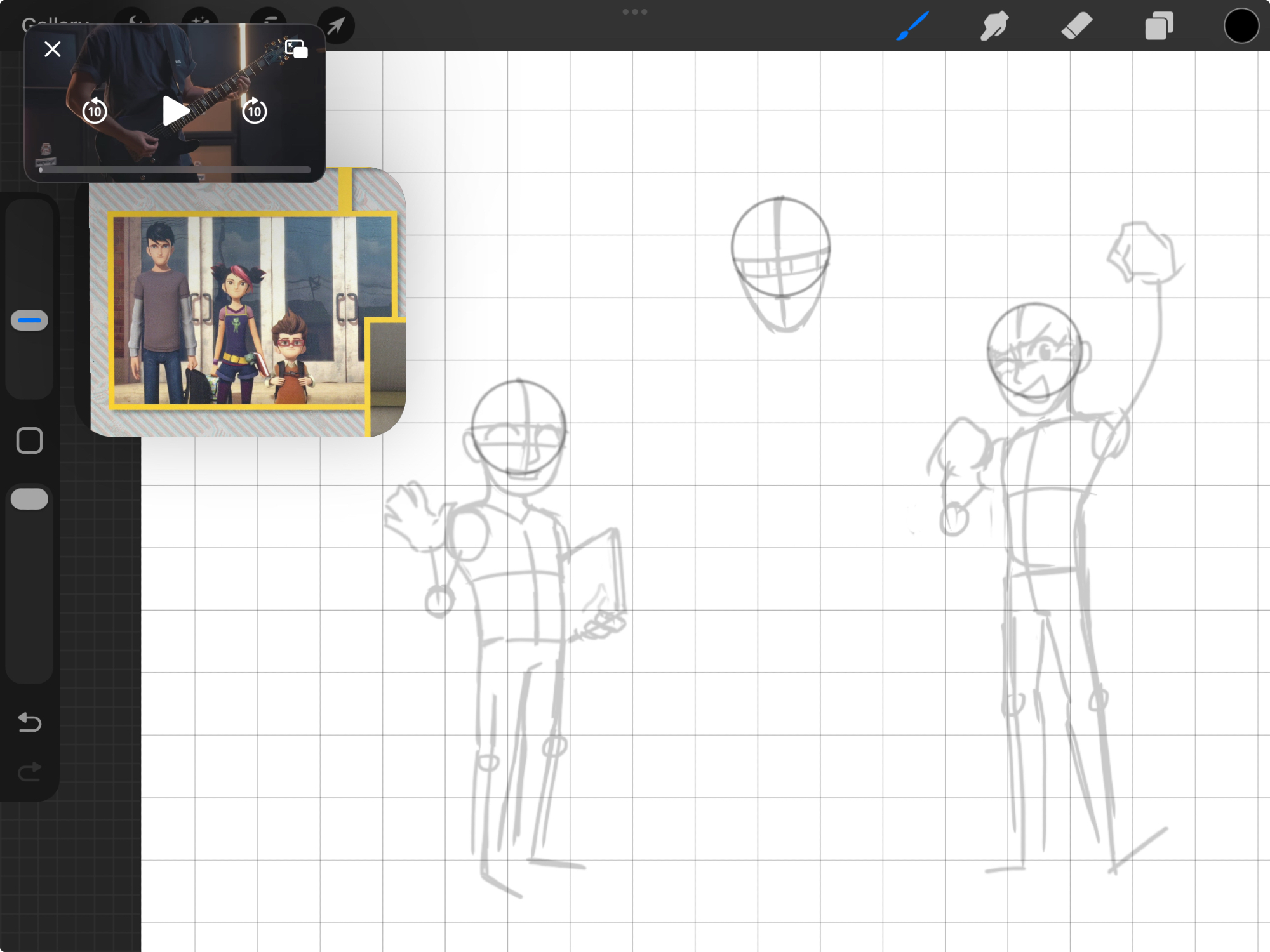Viewport: 1270px width, 952px height.
Task: Rewind the video 10 seconds
Action: [x=95, y=111]
